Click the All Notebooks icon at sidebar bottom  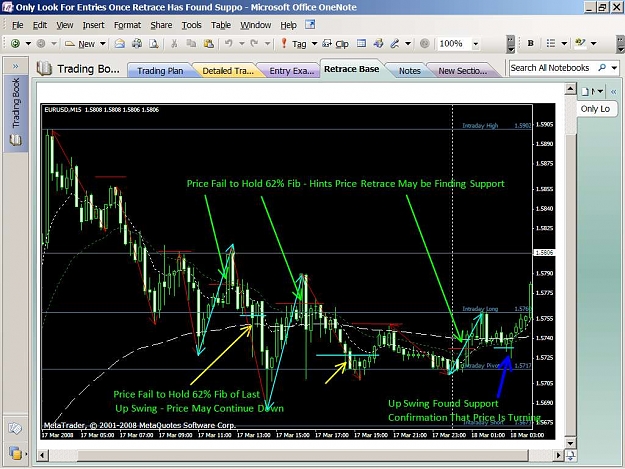(15, 453)
